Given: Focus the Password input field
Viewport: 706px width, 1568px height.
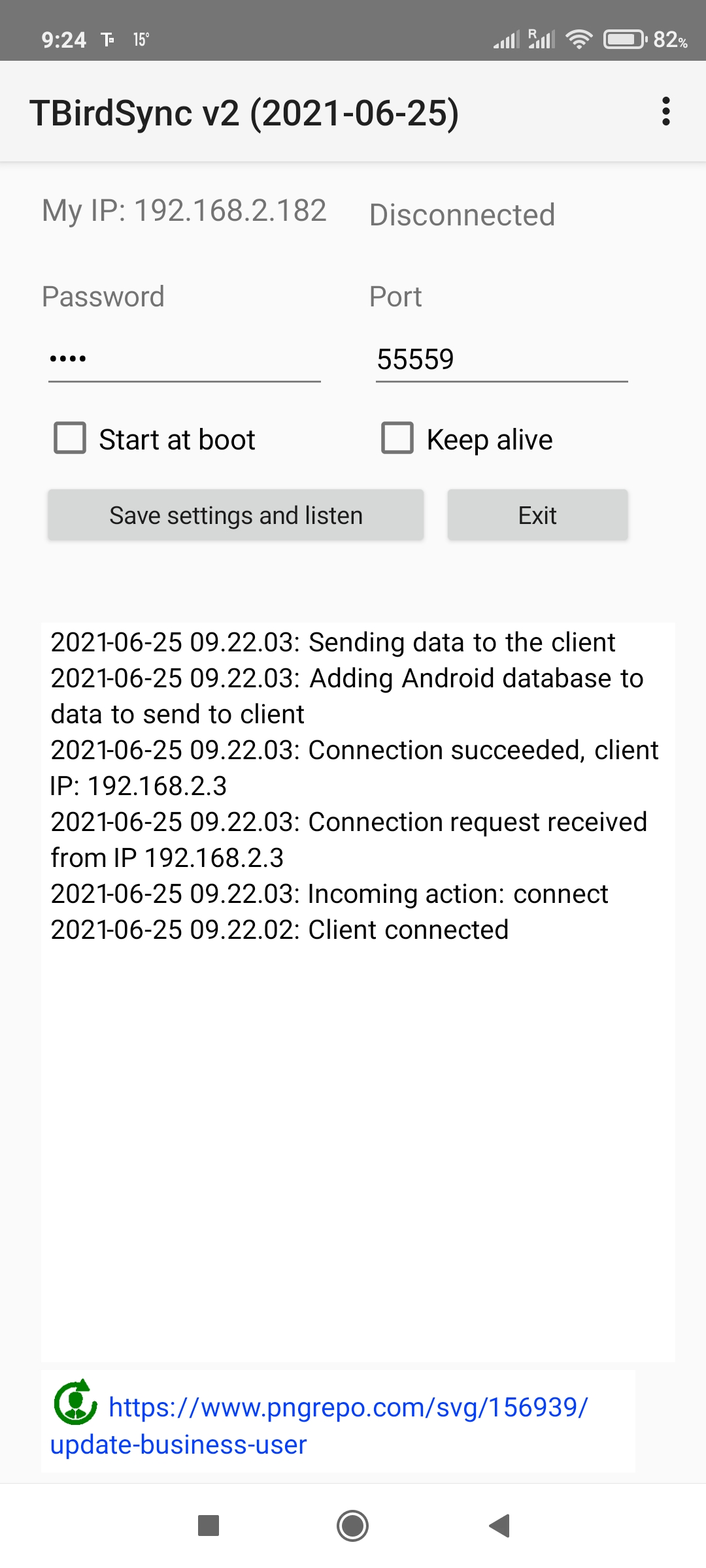Looking at the screenshot, I should click(x=183, y=358).
